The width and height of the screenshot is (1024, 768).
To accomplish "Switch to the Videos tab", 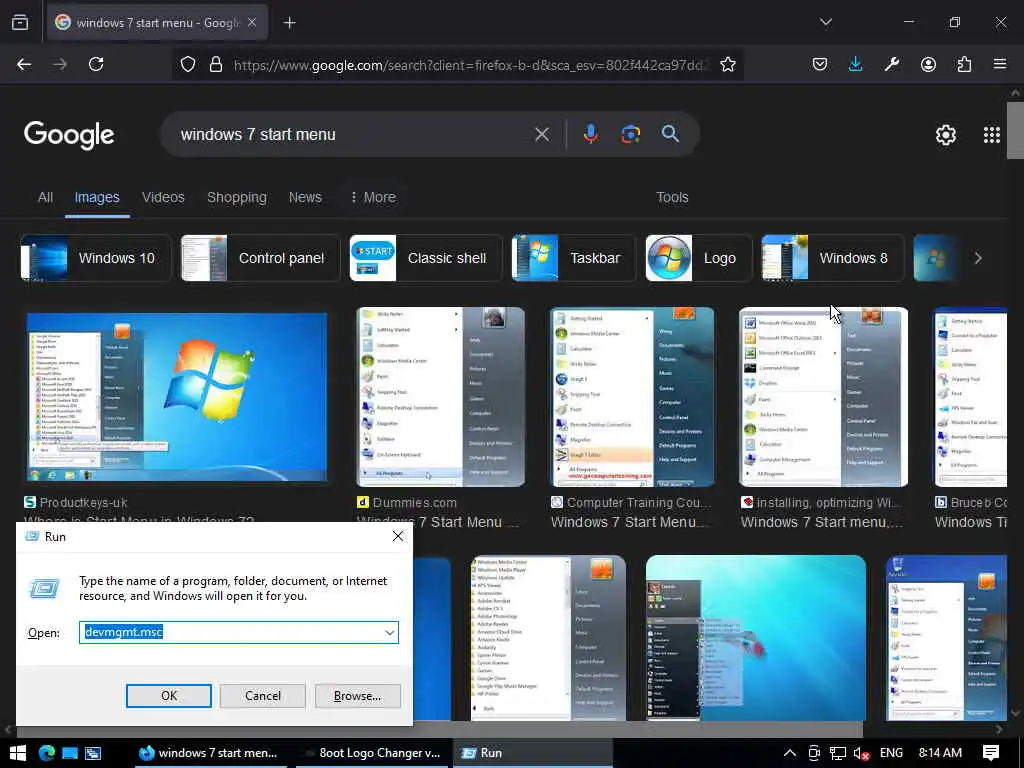I will 163,197.
